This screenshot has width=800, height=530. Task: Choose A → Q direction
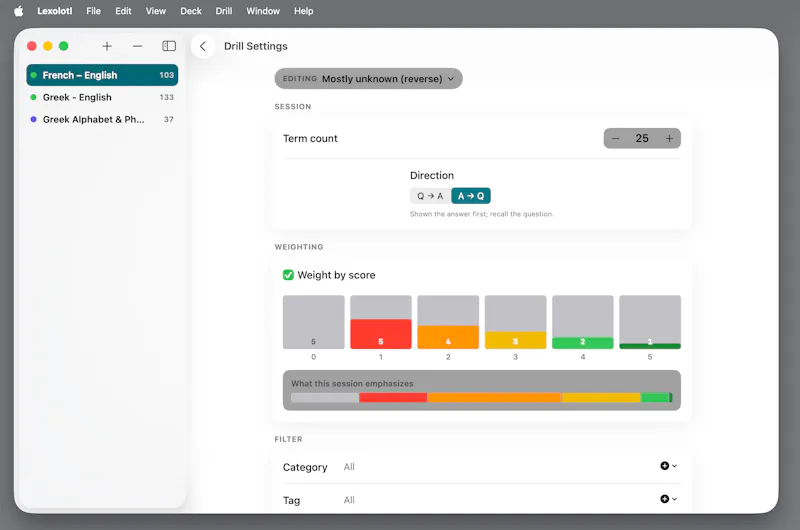471,196
